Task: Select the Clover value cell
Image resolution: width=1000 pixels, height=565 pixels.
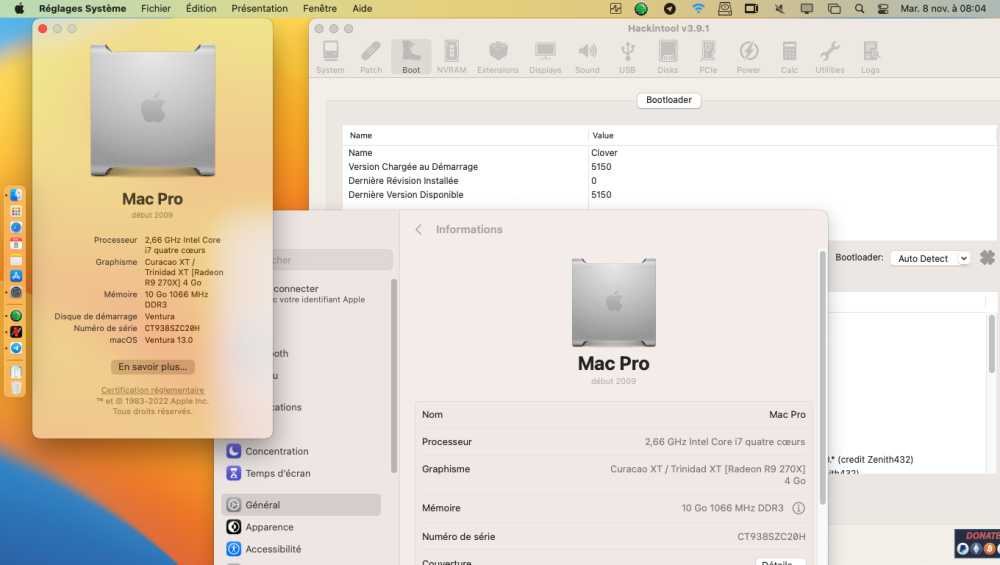Action: click(x=604, y=153)
